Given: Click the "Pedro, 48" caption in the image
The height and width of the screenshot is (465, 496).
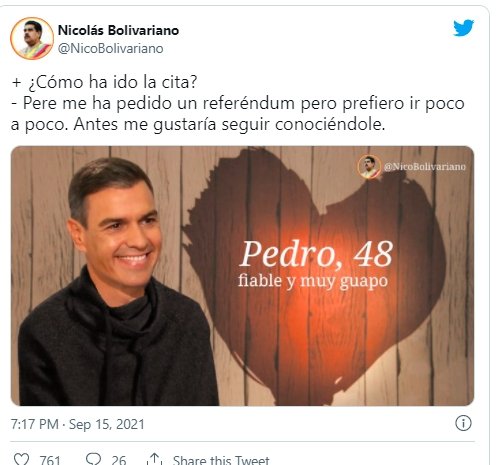Looking at the screenshot, I should 316,254.
